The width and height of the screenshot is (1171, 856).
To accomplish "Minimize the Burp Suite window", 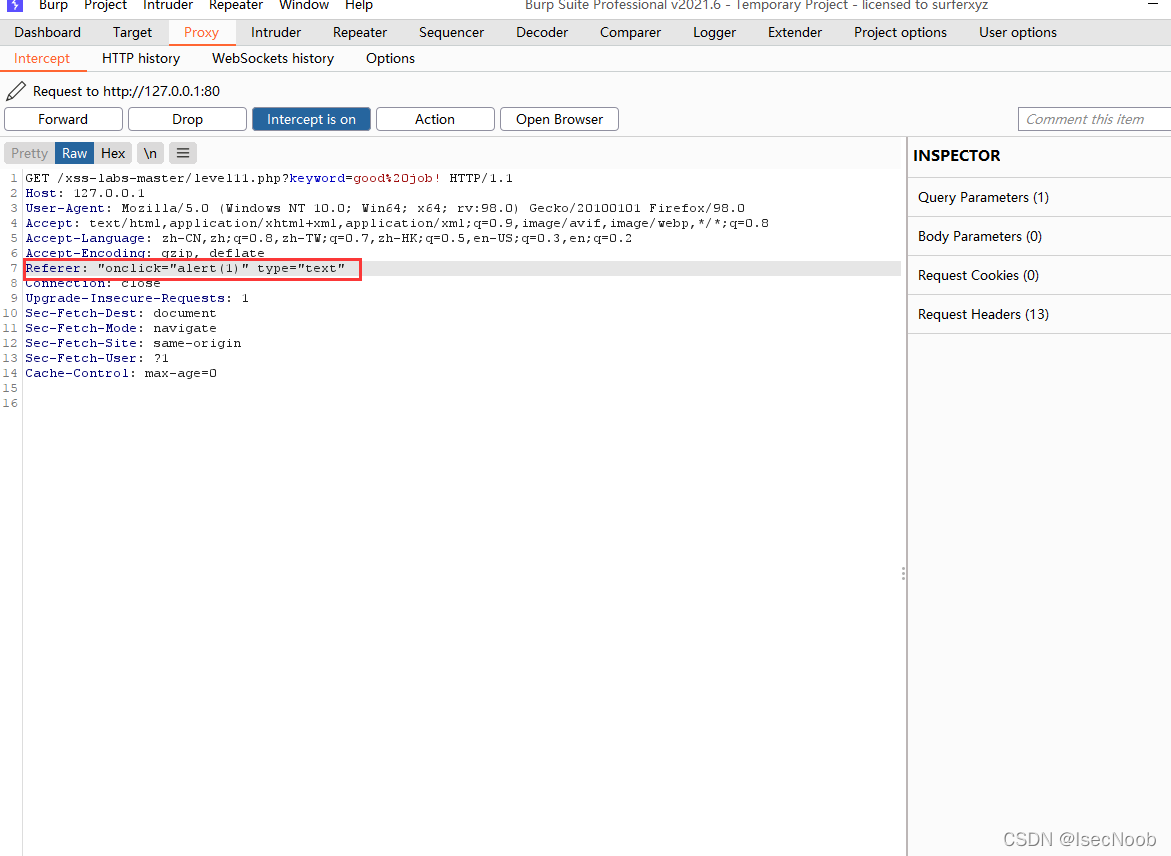I will point(1153,4).
